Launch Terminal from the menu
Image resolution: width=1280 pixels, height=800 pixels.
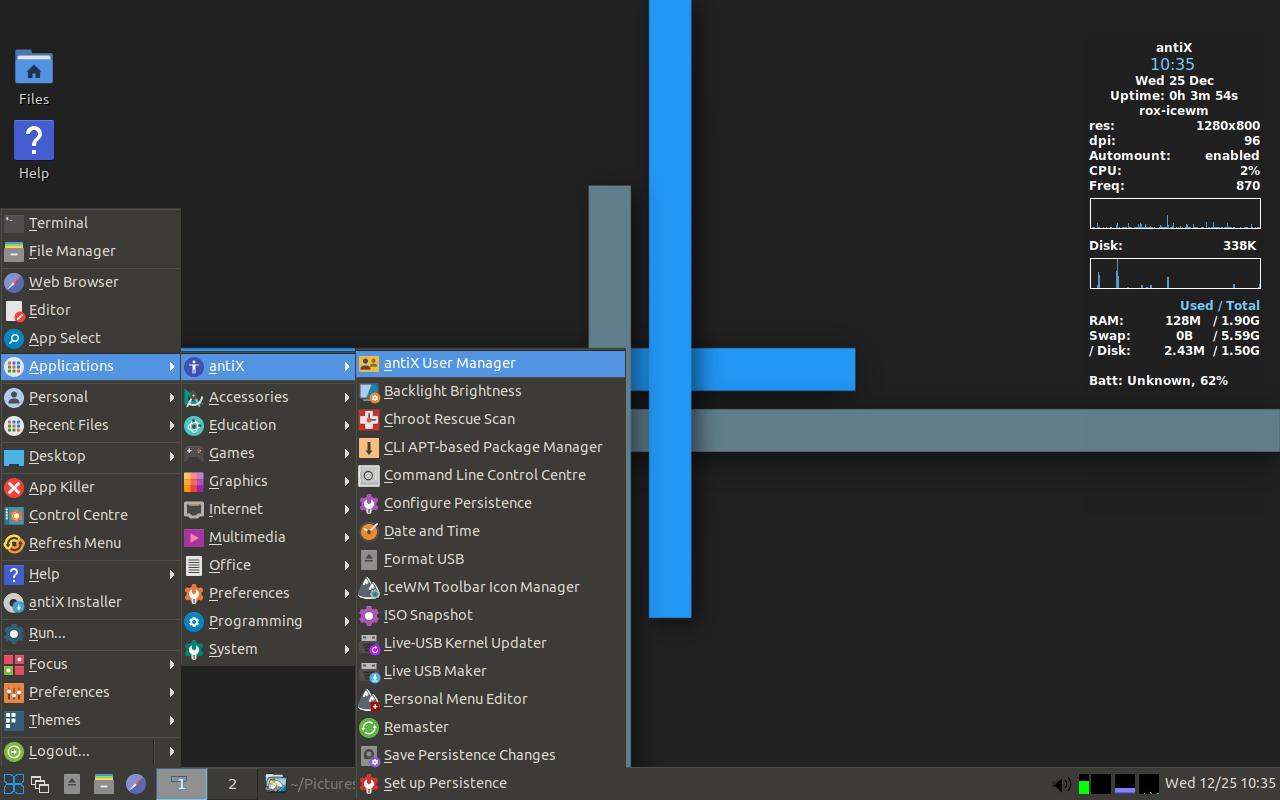[91, 223]
